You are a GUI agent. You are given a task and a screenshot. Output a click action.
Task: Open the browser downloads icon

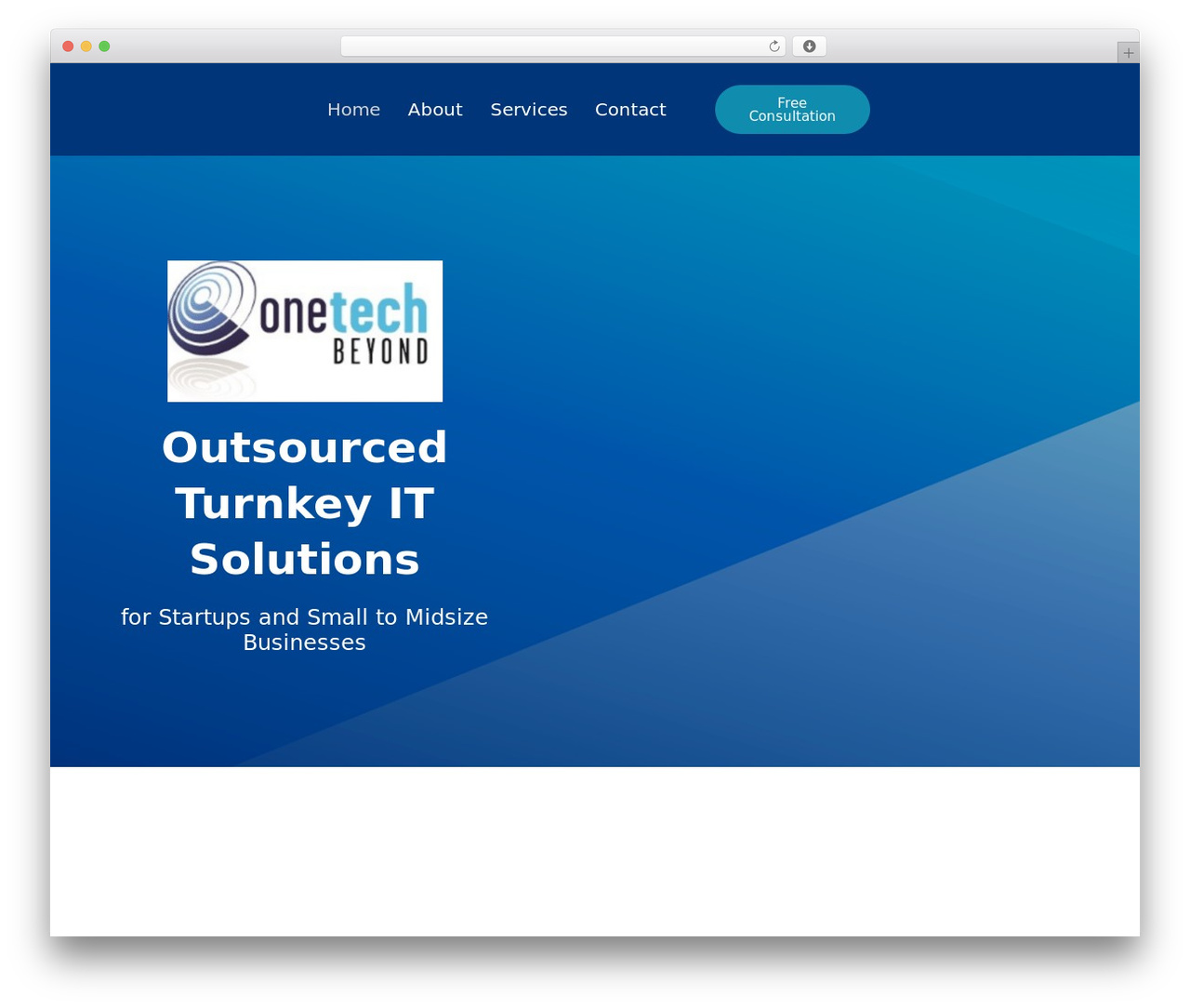(809, 46)
